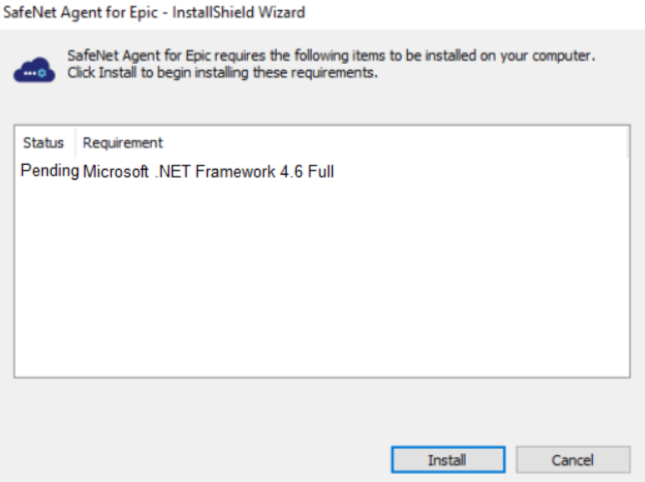Image resolution: width=645 pixels, height=482 pixels.
Task: Select the Pending status cell
Action: pos(50,171)
